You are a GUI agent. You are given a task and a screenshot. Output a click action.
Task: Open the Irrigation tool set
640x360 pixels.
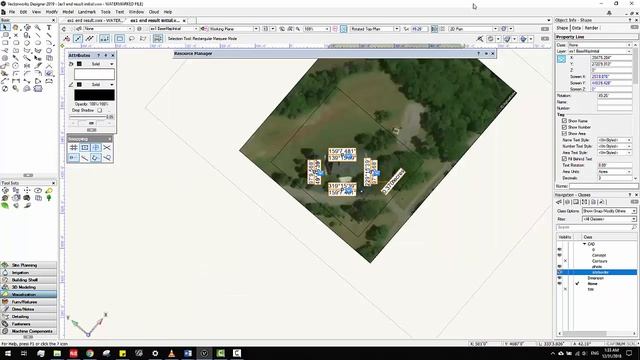point(29,273)
